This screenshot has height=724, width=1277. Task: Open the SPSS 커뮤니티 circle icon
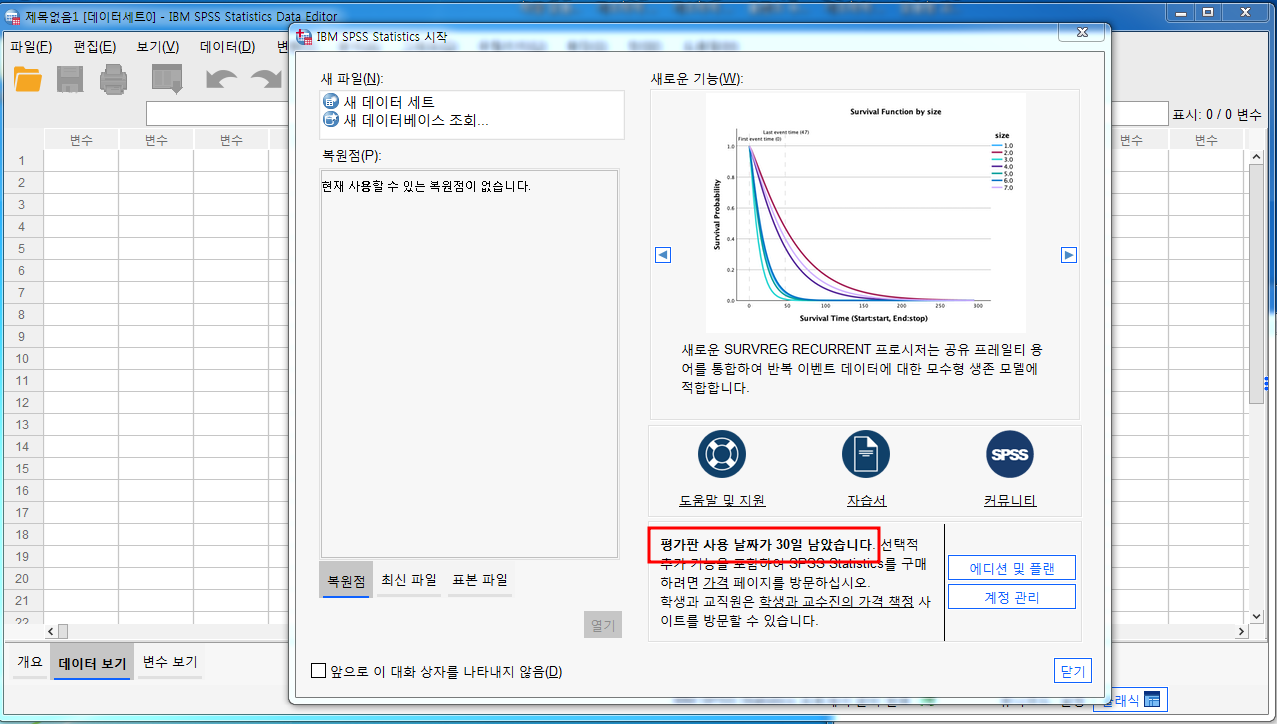1009,453
